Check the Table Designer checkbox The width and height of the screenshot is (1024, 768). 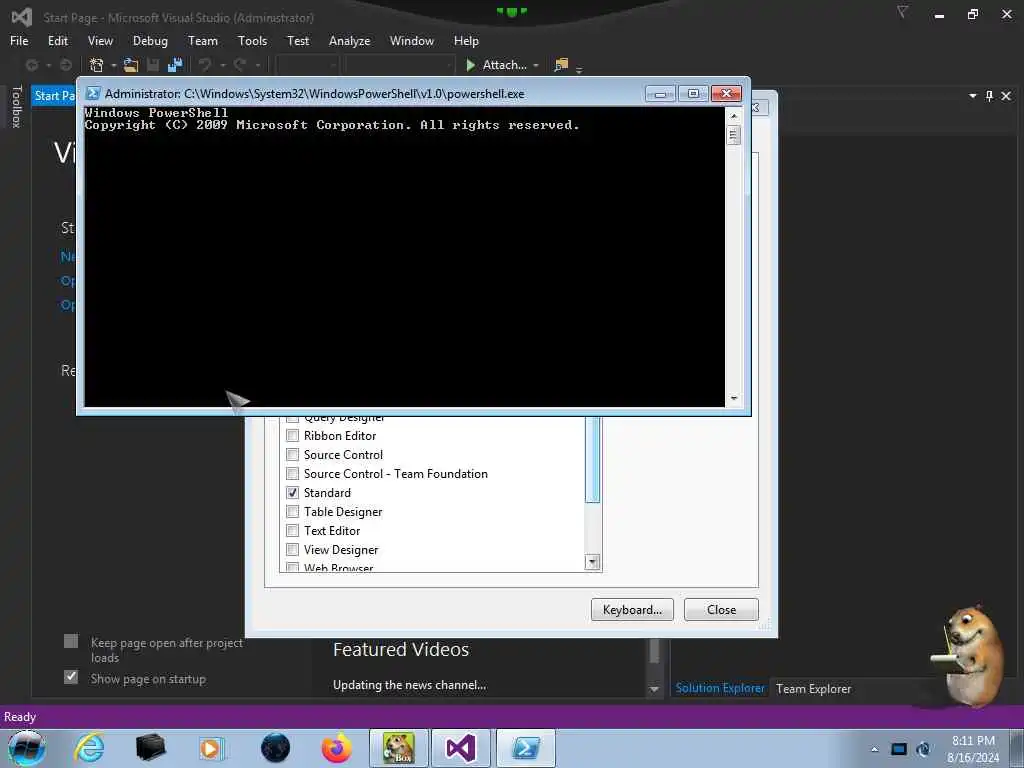293,511
